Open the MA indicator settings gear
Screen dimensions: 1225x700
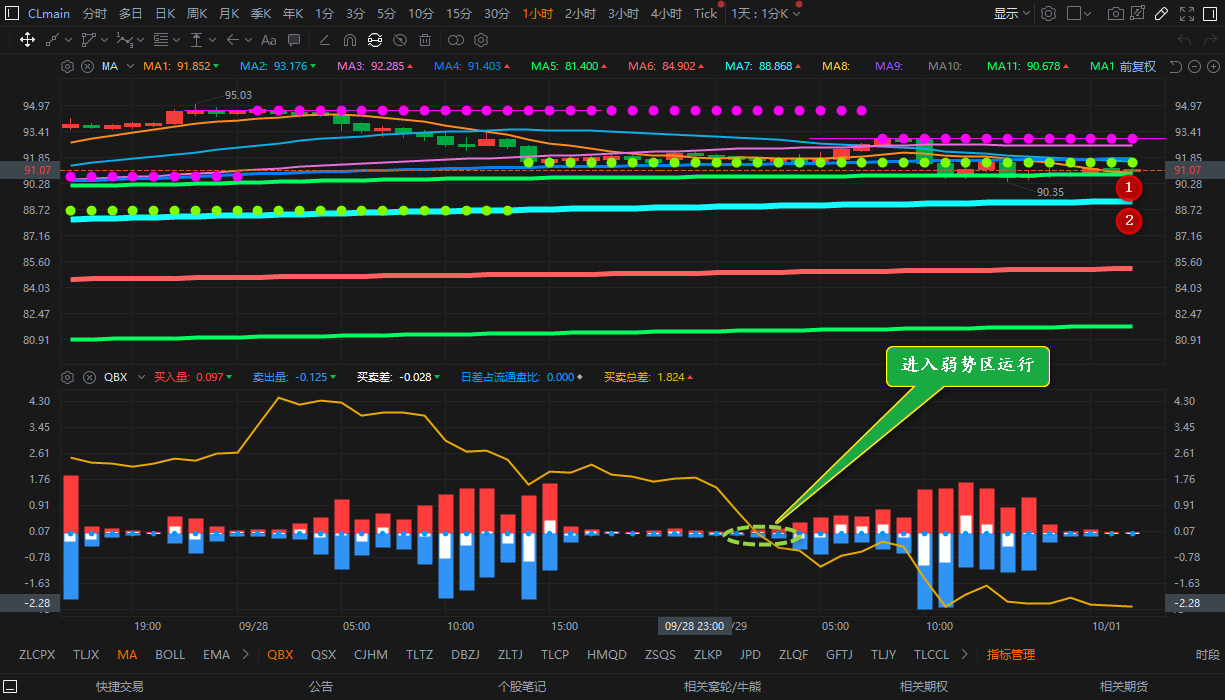click(x=68, y=66)
